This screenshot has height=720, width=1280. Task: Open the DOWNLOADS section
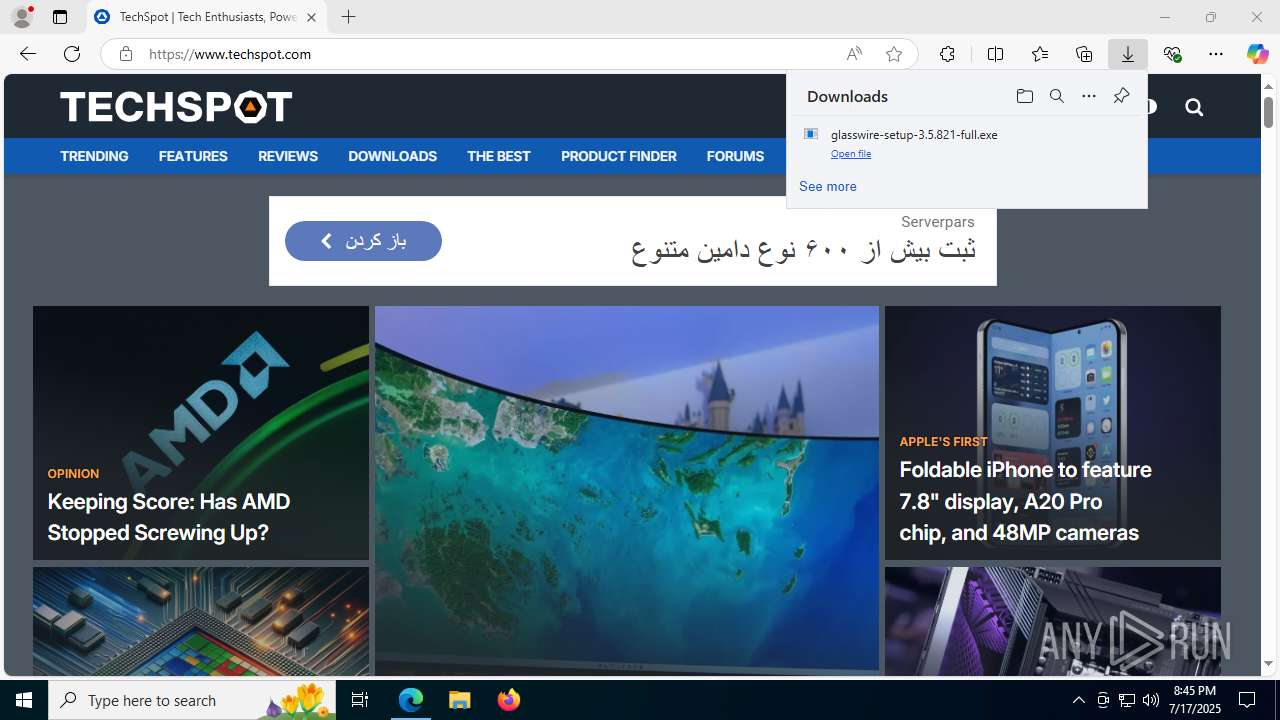392,156
